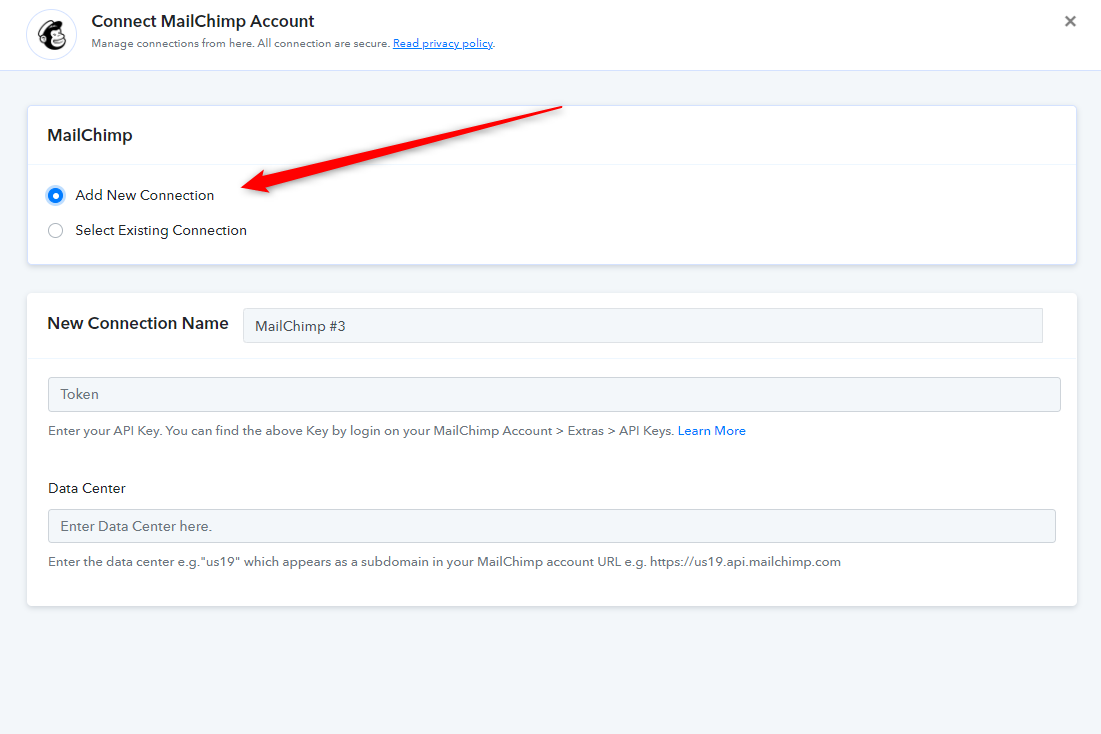This screenshot has width=1101, height=734.
Task: Click the MailChimp monkey logo icon
Action: [x=51, y=34]
